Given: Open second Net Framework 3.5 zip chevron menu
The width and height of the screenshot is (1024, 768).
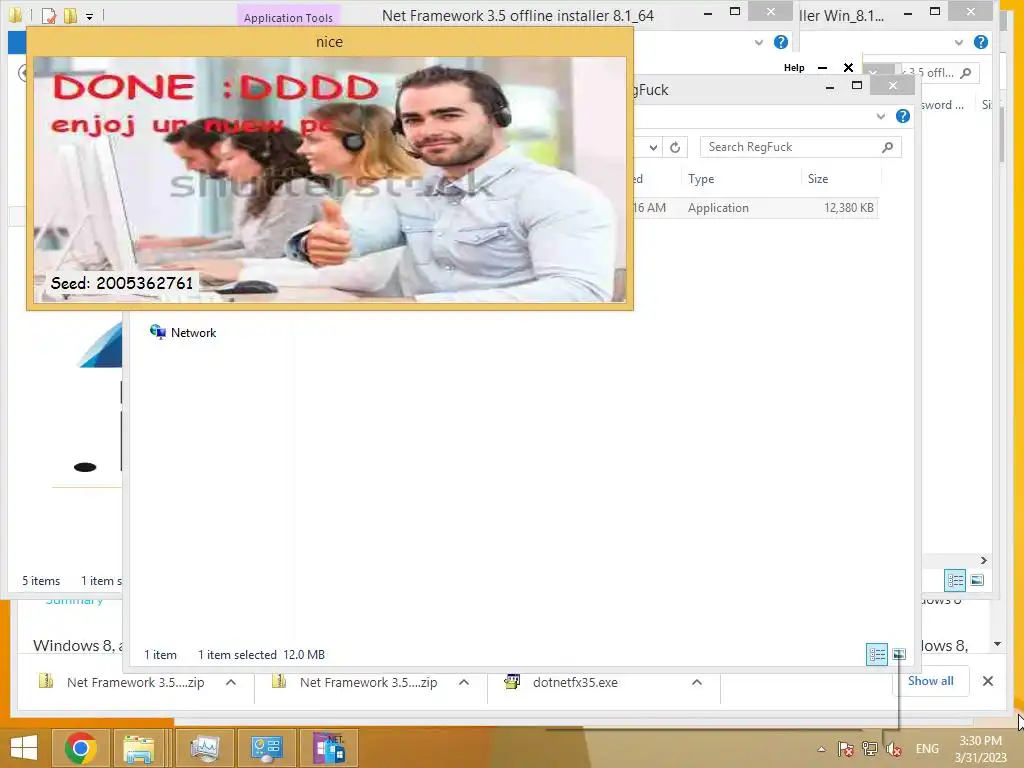Looking at the screenshot, I should (464, 682).
